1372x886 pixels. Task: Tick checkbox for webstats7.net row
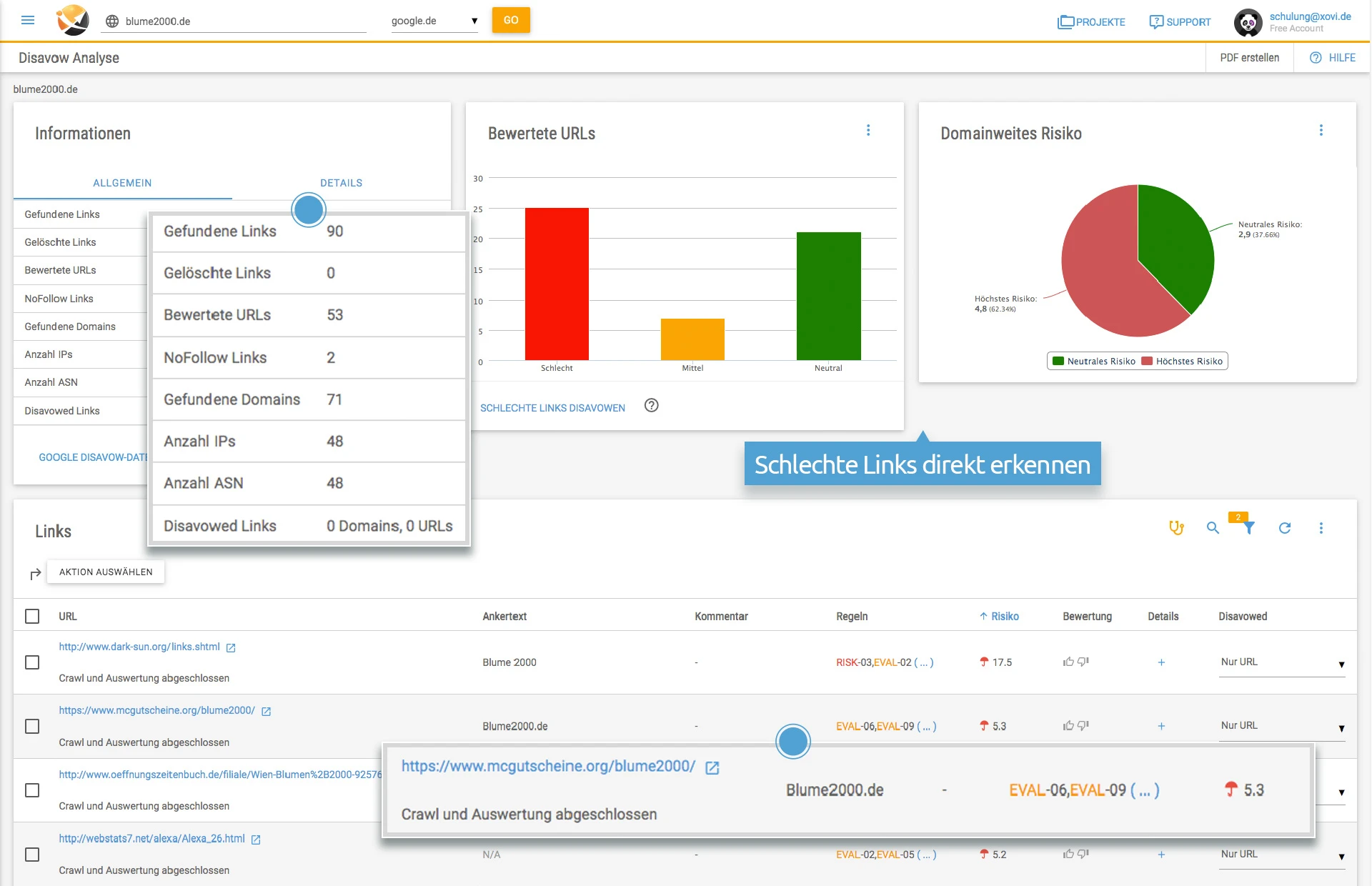[x=32, y=855]
